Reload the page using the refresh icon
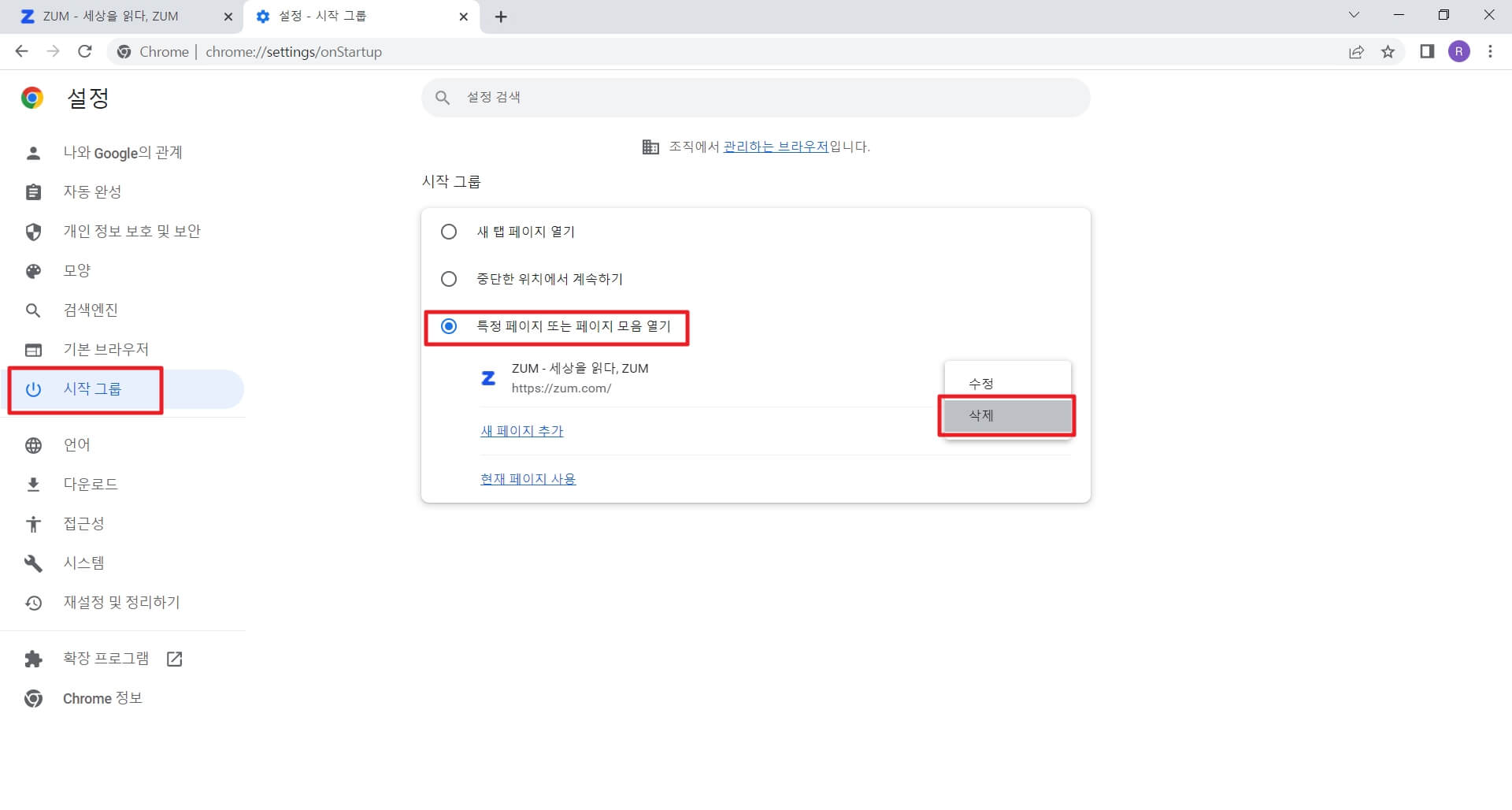The height and width of the screenshot is (810, 1512). click(x=85, y=51)
